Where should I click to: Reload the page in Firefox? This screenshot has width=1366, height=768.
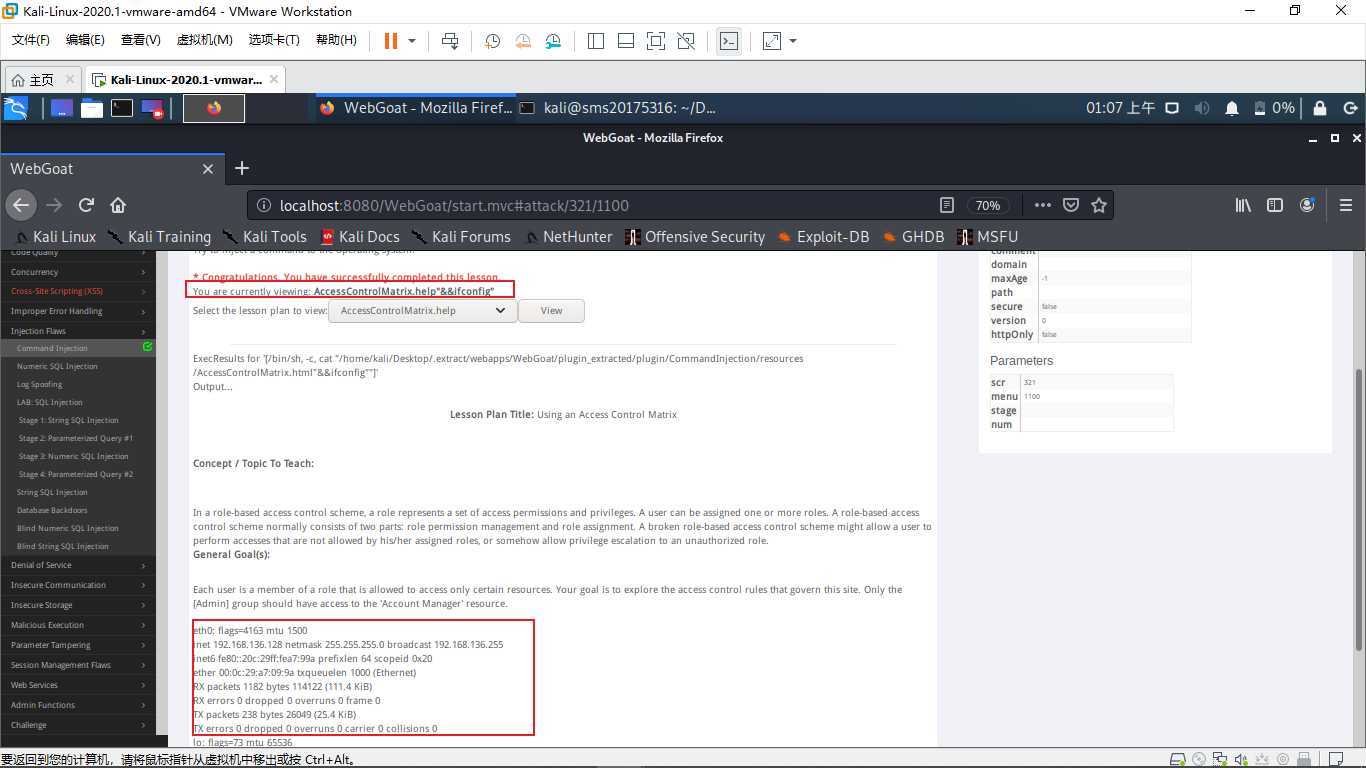point(86,205)
